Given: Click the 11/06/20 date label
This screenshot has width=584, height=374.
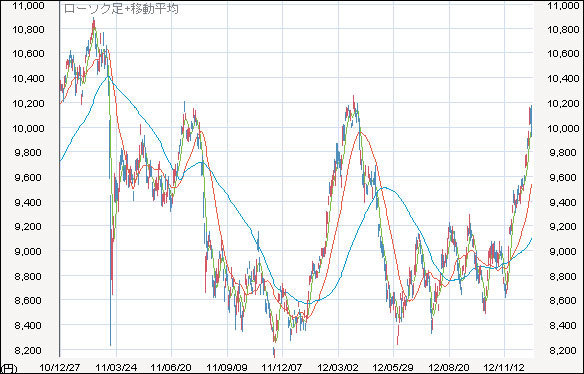Looking at the screenshot, I should pos(171,368).
